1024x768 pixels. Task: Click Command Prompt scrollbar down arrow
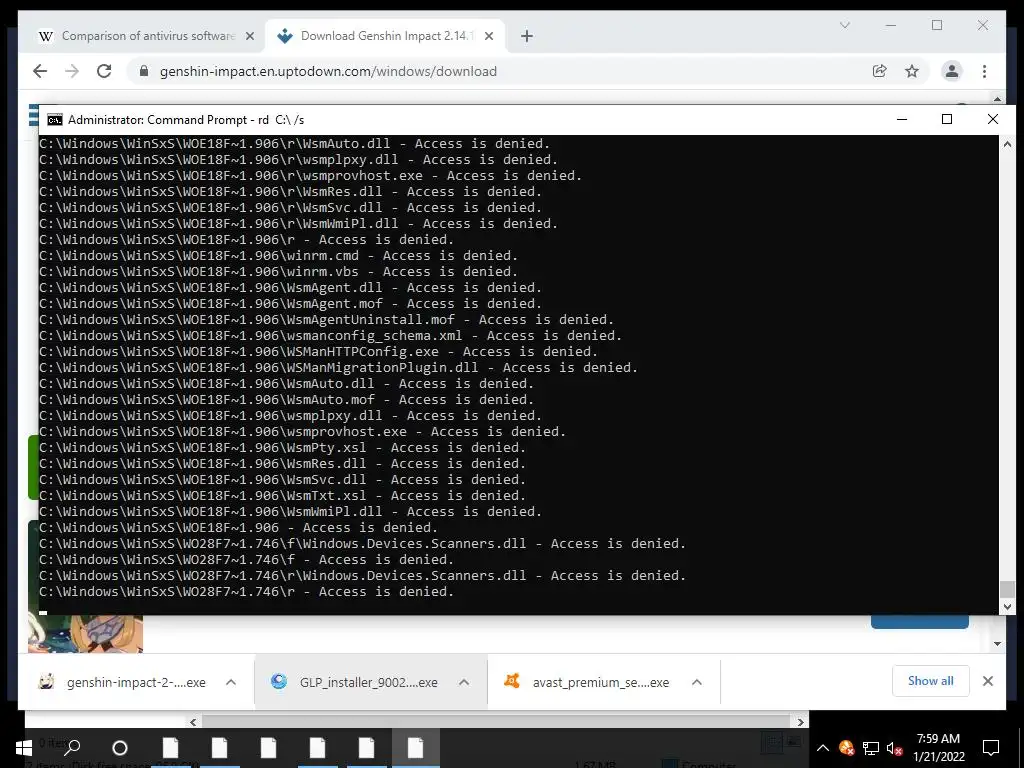coord(1007,607)
